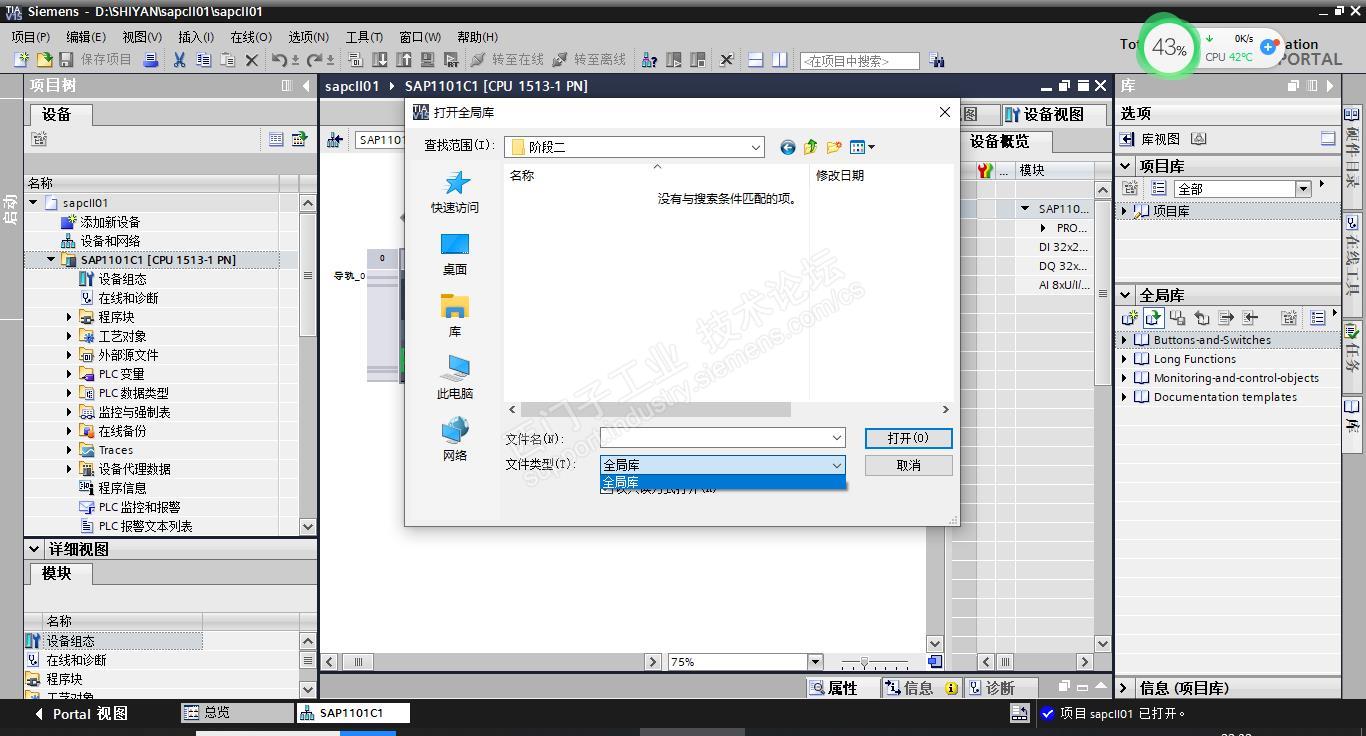Click save library changes icon

pos(1178,318)
